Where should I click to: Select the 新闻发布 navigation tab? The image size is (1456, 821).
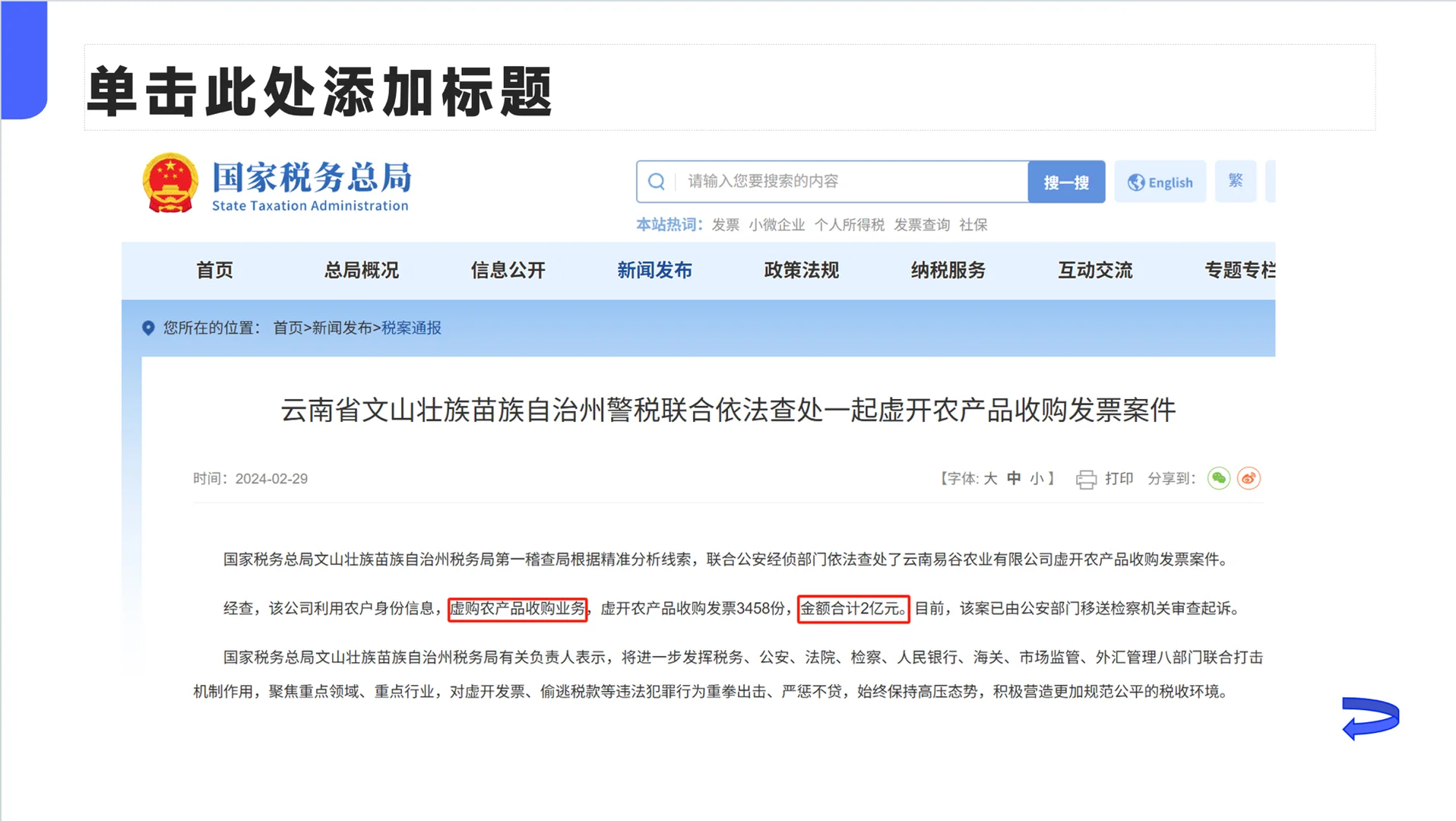[x=654, y=271]
